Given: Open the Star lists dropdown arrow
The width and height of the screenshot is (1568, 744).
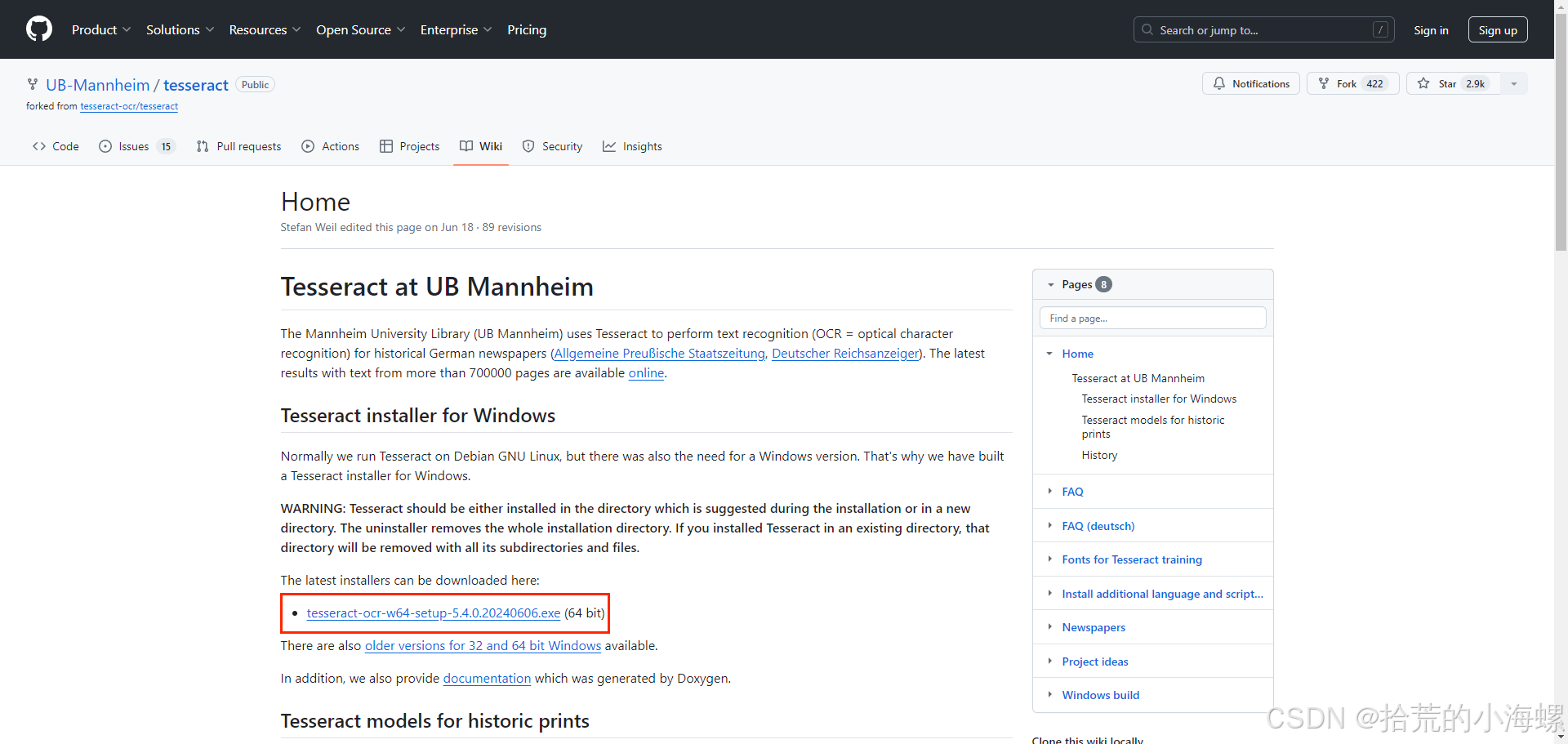Looking at the screenshot, I should point(1514,84).
